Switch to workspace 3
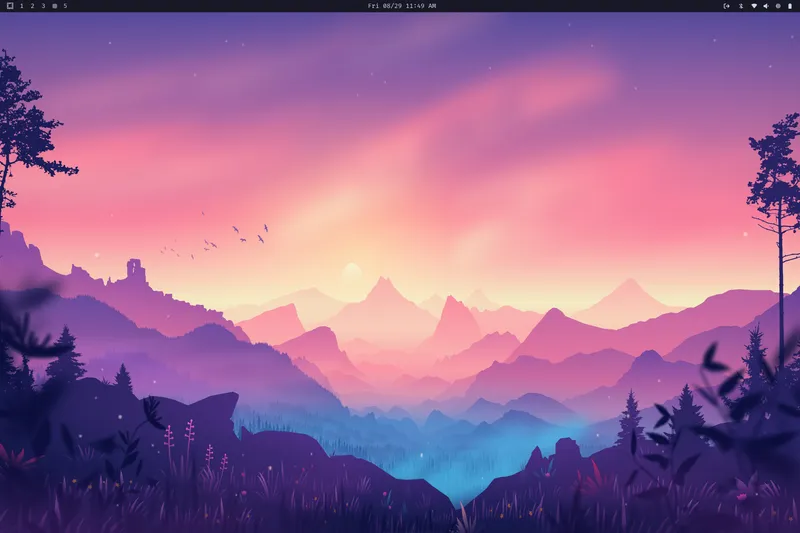Viewport: 800px width, 533px height. (43, 6)
